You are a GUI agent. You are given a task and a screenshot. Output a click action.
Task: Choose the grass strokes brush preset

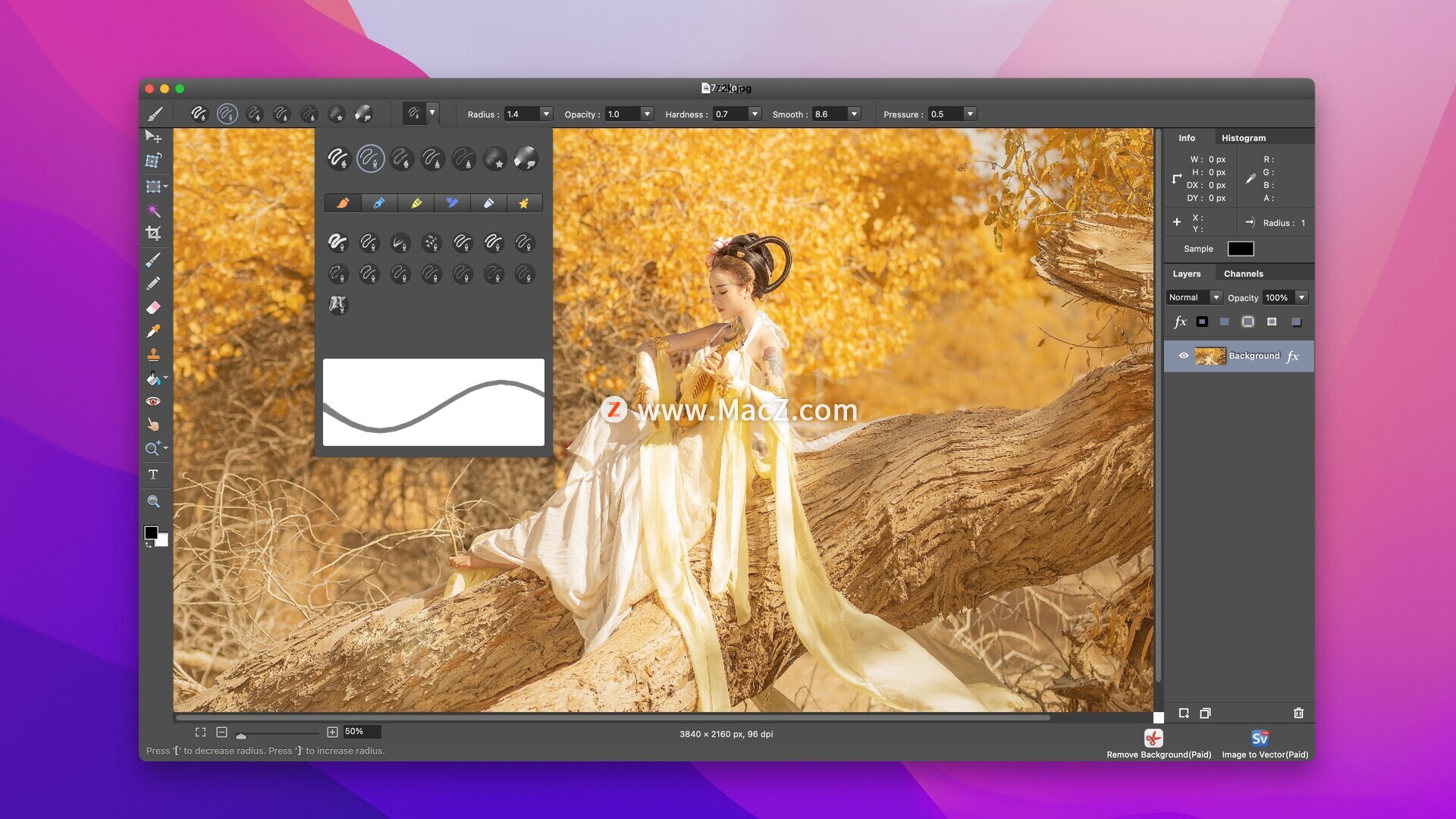400,243
